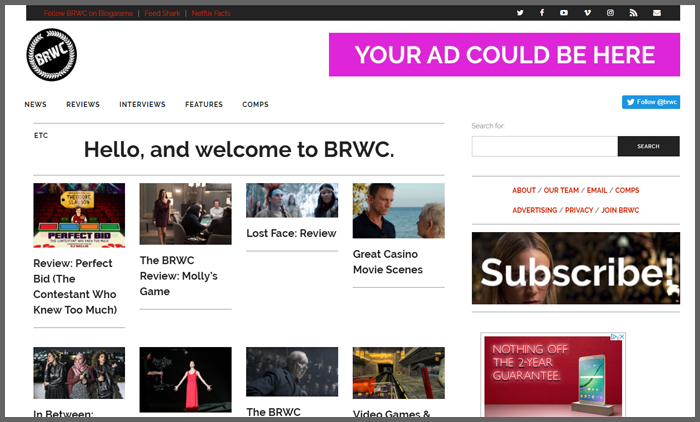Open the Feed Shark link
The image size is (700, 422).
tap(162, 13)
